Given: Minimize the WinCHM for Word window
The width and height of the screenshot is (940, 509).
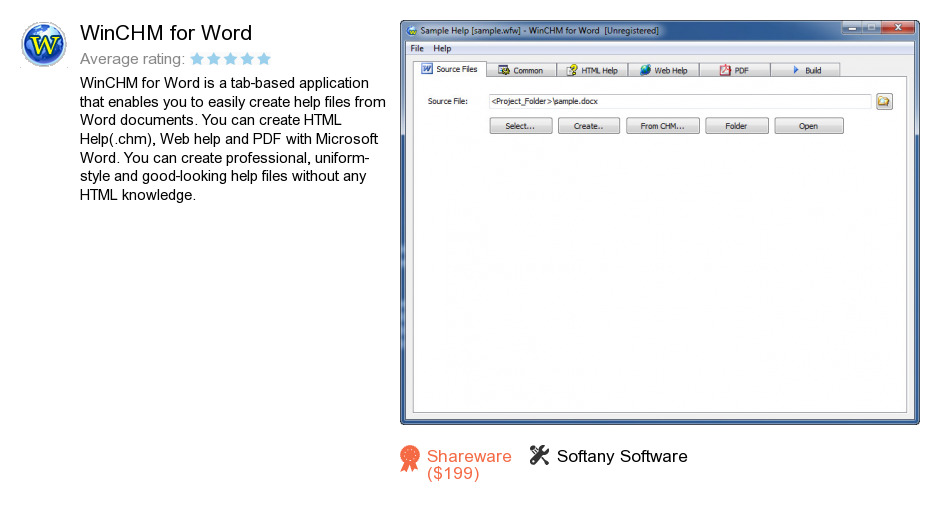Looking at the screenshot, I should [852, 27].
